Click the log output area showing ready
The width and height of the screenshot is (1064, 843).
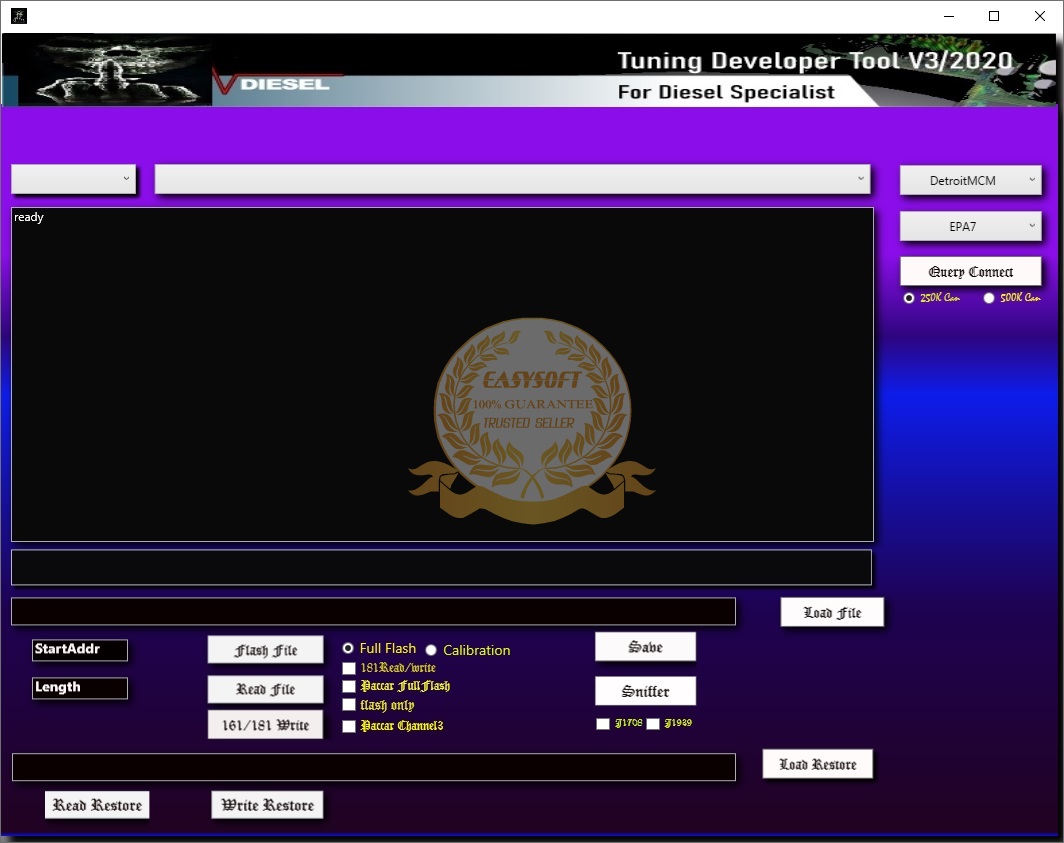(442, 375)
